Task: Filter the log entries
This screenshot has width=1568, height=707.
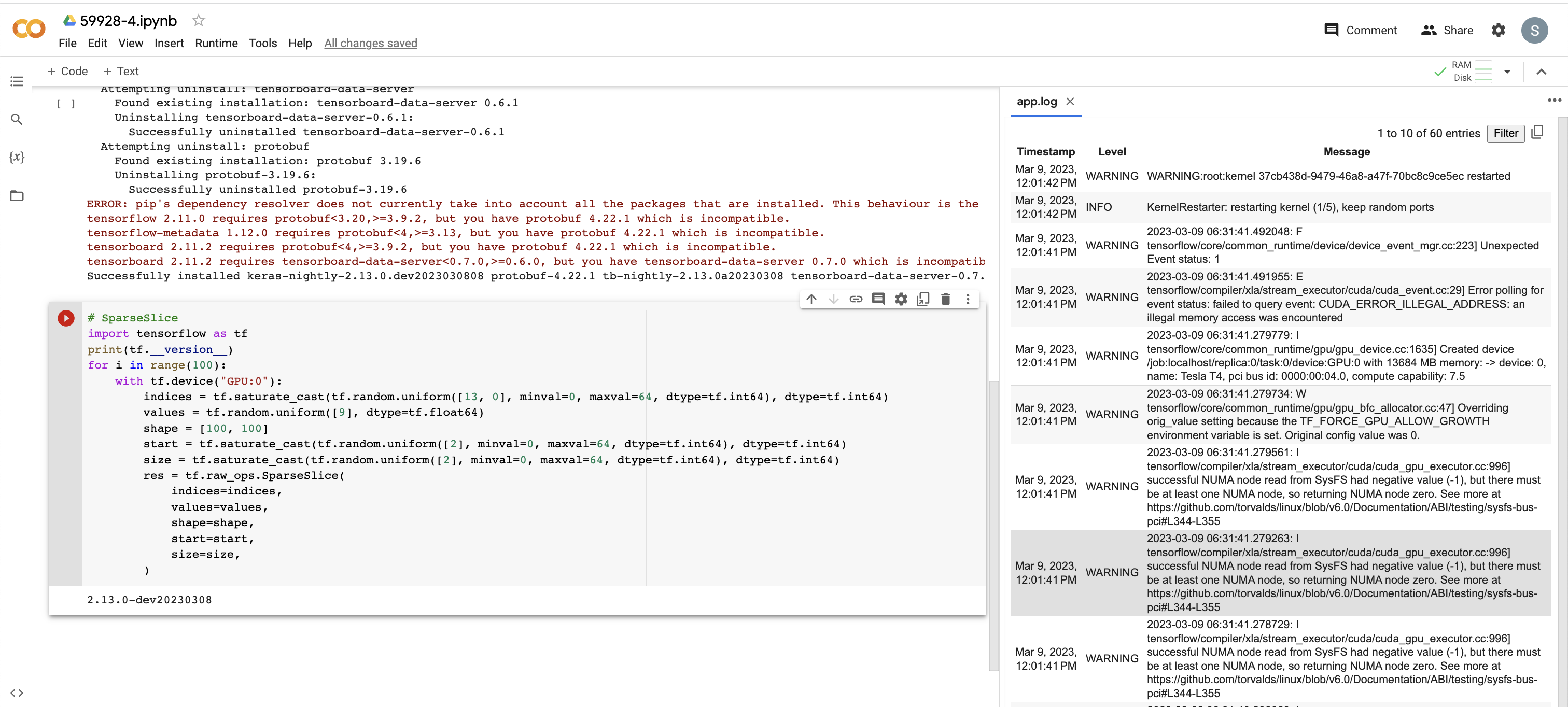Action: (1505, 133)
